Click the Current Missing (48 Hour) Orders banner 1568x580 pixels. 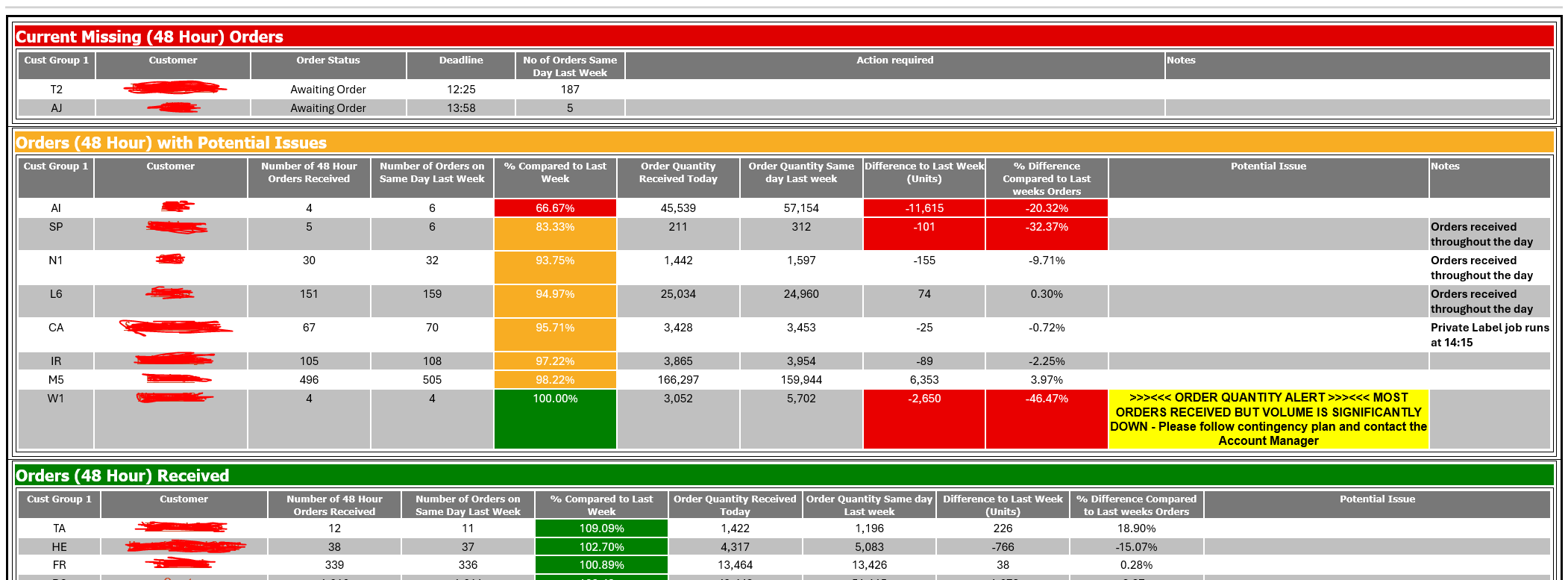pos(783,37)
